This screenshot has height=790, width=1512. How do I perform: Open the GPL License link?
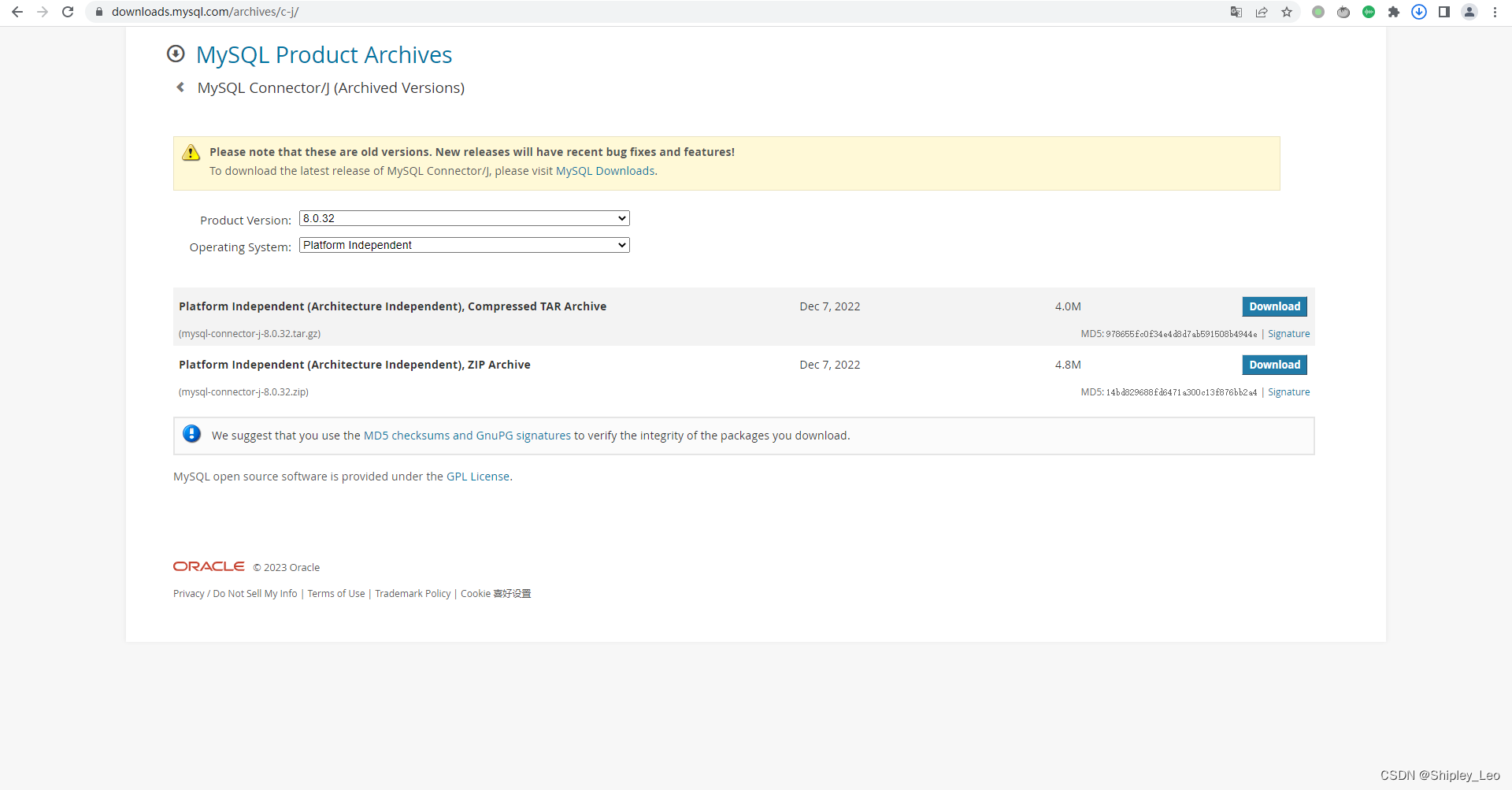(478, 477)
